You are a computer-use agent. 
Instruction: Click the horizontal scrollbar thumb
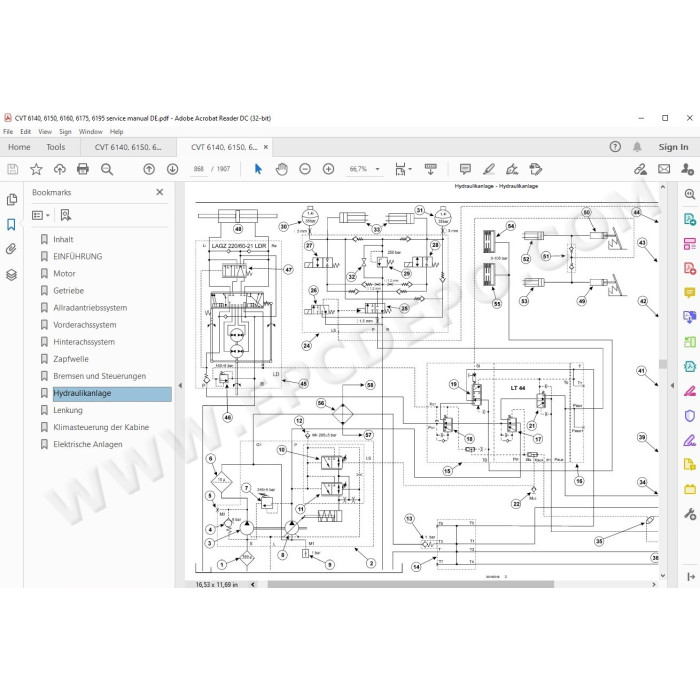coord(411,584)
